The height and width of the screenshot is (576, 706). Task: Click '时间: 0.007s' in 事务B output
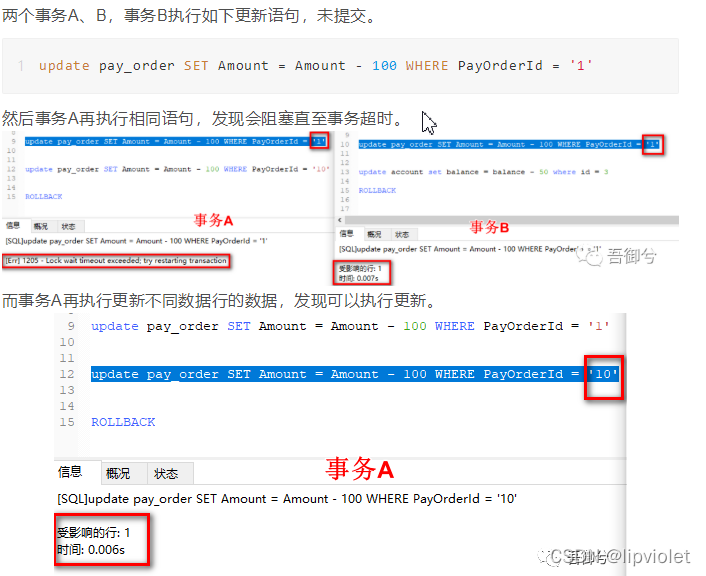(358, 278)
